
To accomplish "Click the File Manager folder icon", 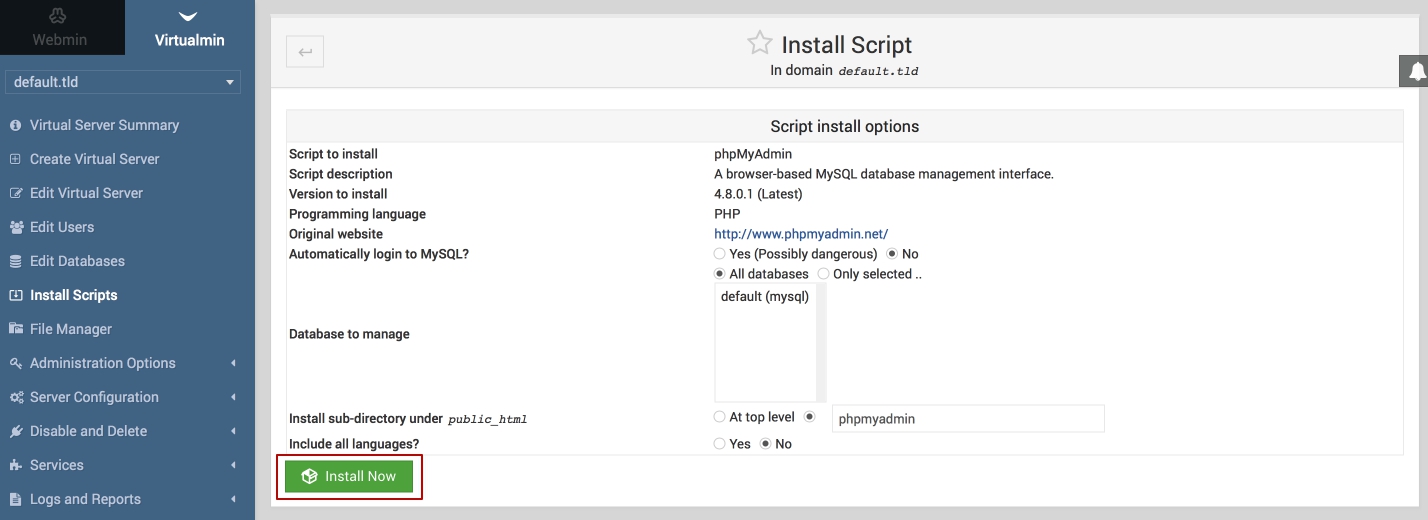I will coord(15,329).
